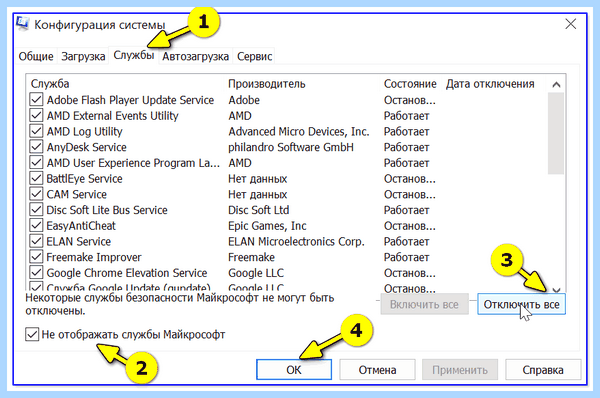Image resolution: width=600 pixels, height=398 pixels.
Task: Sort by the Состояние column header
Action: (x=410, y=84)
